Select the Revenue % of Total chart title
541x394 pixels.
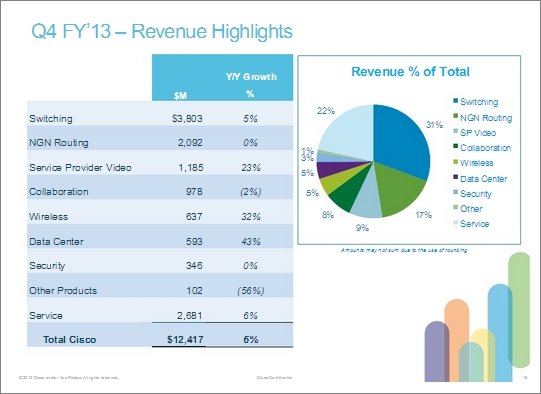coord(410,72)
